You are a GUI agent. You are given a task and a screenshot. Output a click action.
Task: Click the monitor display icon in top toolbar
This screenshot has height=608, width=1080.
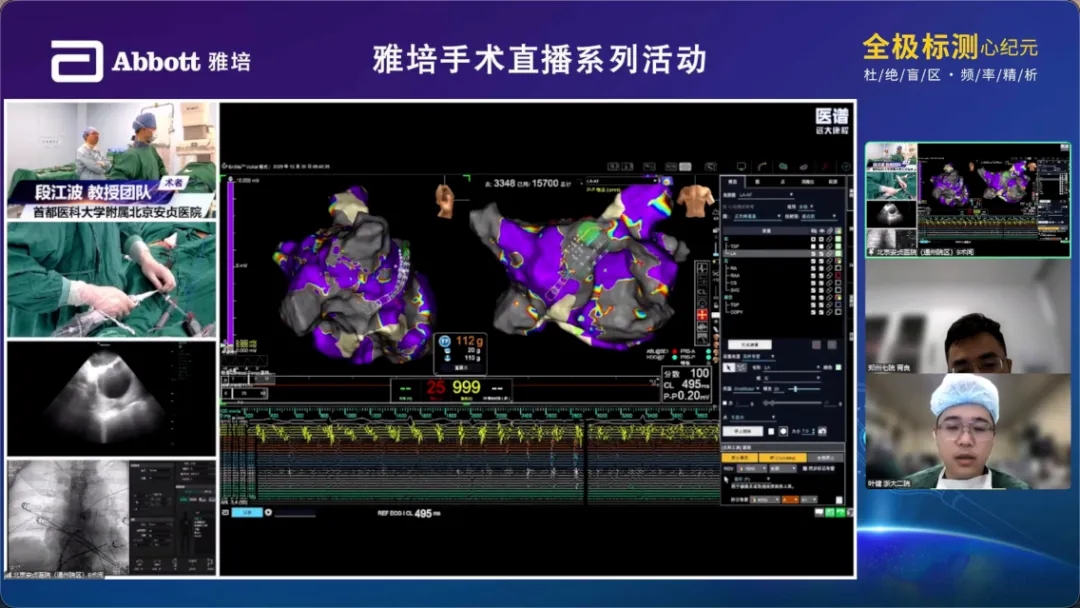click(x=741, y=167)
